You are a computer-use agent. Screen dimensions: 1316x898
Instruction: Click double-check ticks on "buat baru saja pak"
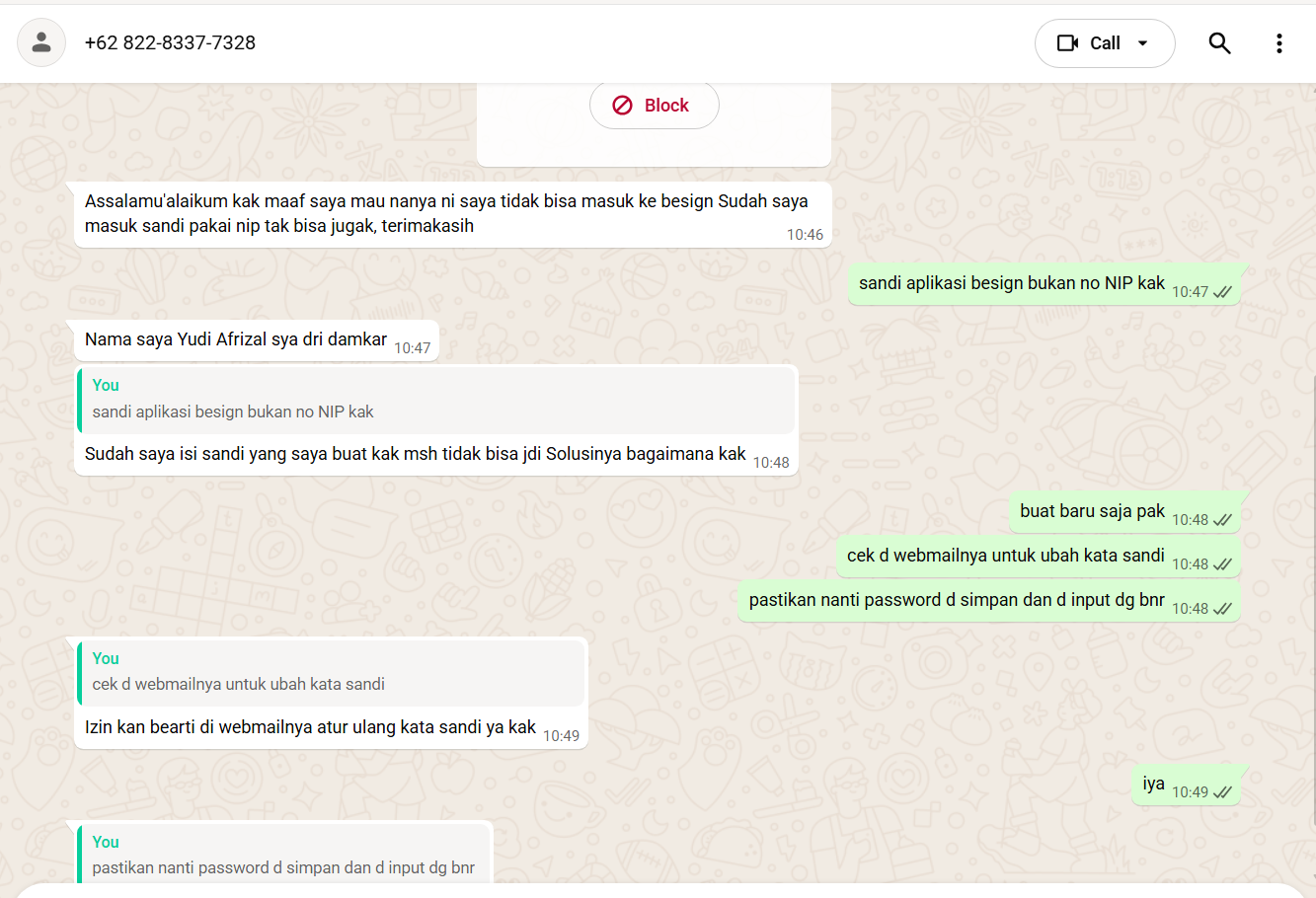(x=1222, y=520)
